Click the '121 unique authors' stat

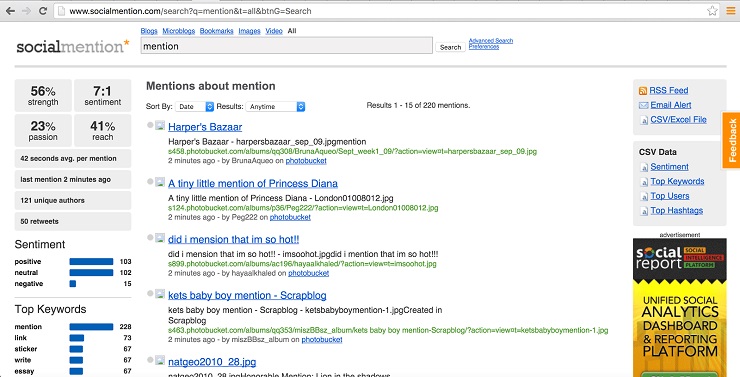(x=73, y=201)
